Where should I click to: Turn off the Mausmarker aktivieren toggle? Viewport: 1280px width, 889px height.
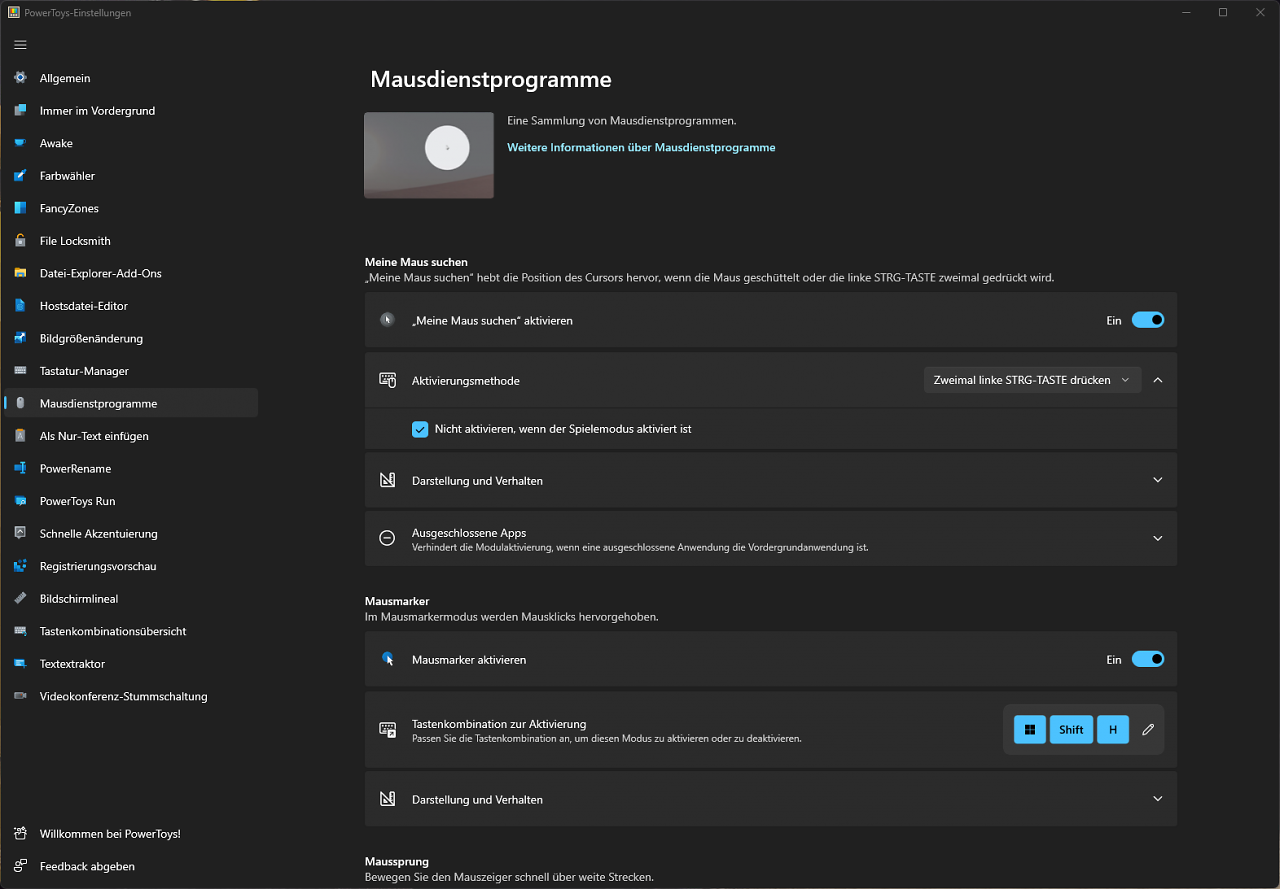(1148, 659)
